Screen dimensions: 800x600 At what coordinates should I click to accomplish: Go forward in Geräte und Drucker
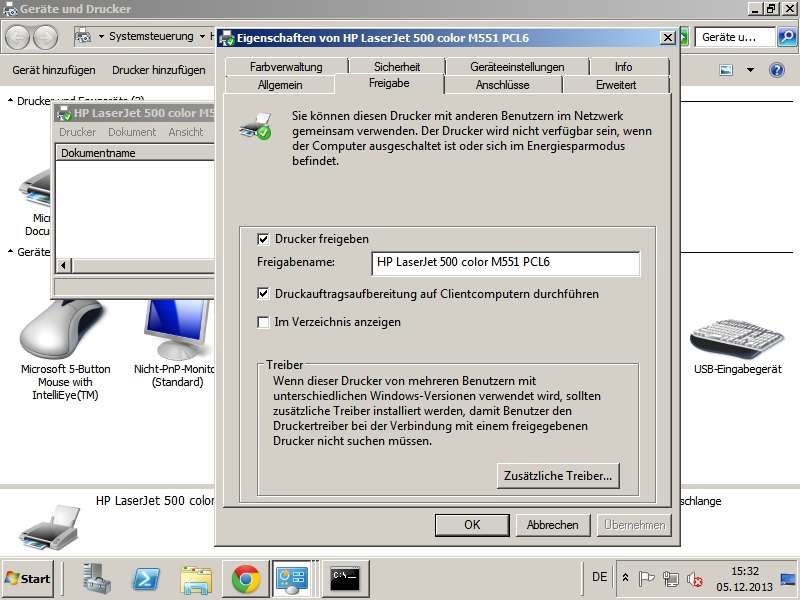click(46, 37)
